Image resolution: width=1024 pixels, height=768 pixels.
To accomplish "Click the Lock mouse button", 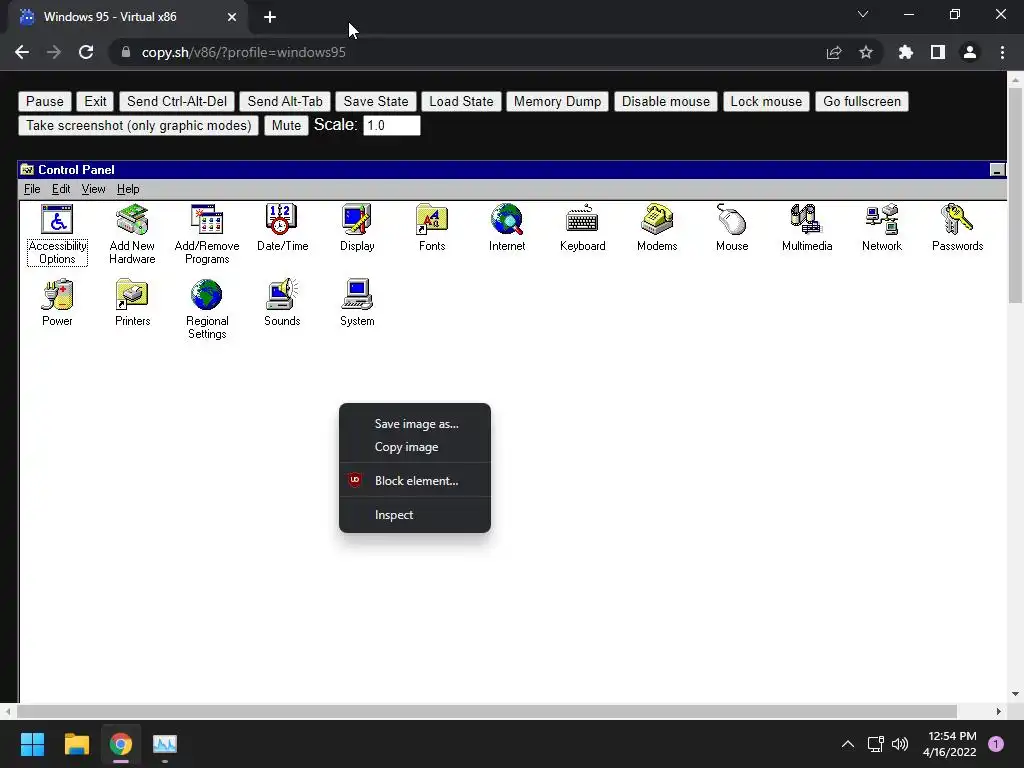I will click(x=766, y=101).
